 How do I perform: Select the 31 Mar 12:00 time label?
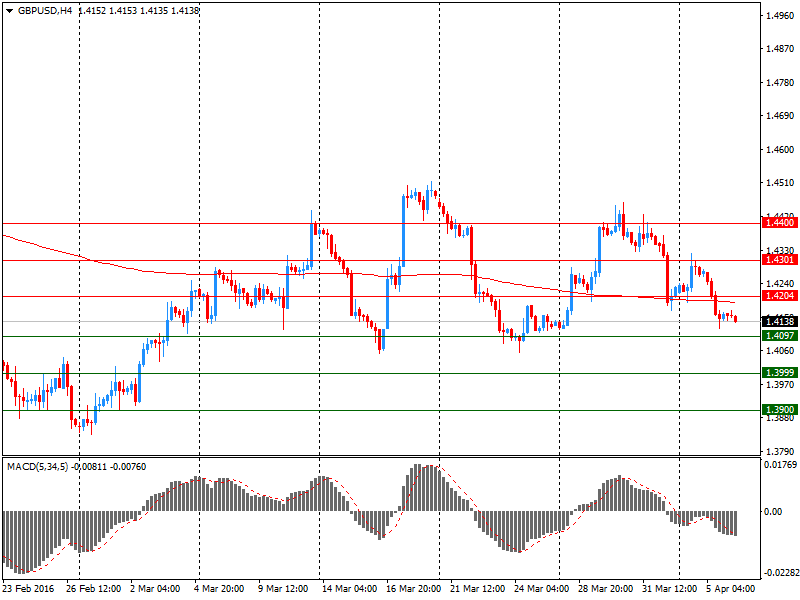click(669, 588)
